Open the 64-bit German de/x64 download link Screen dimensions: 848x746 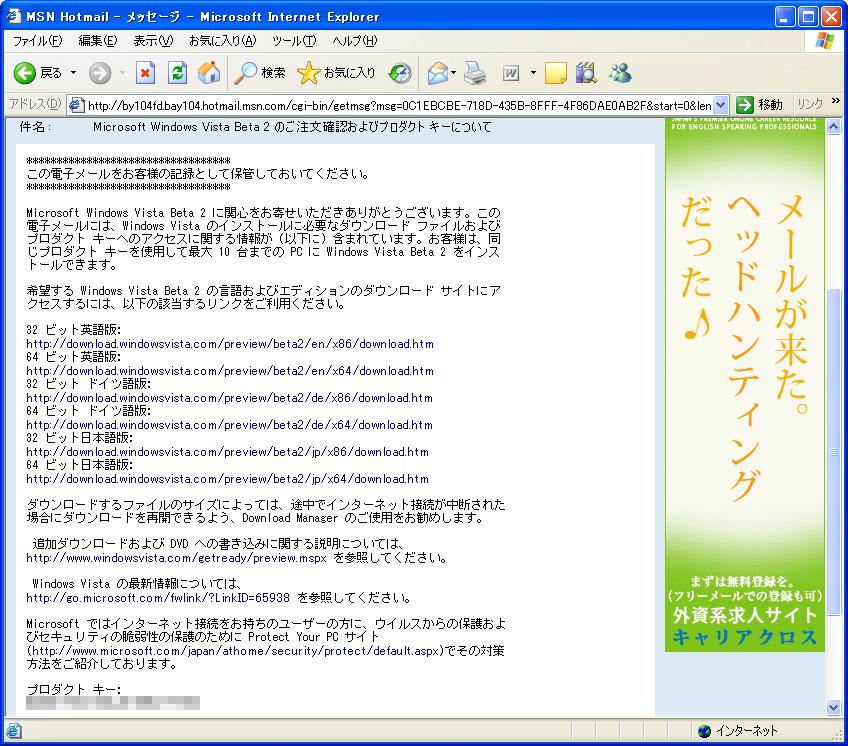229,425
